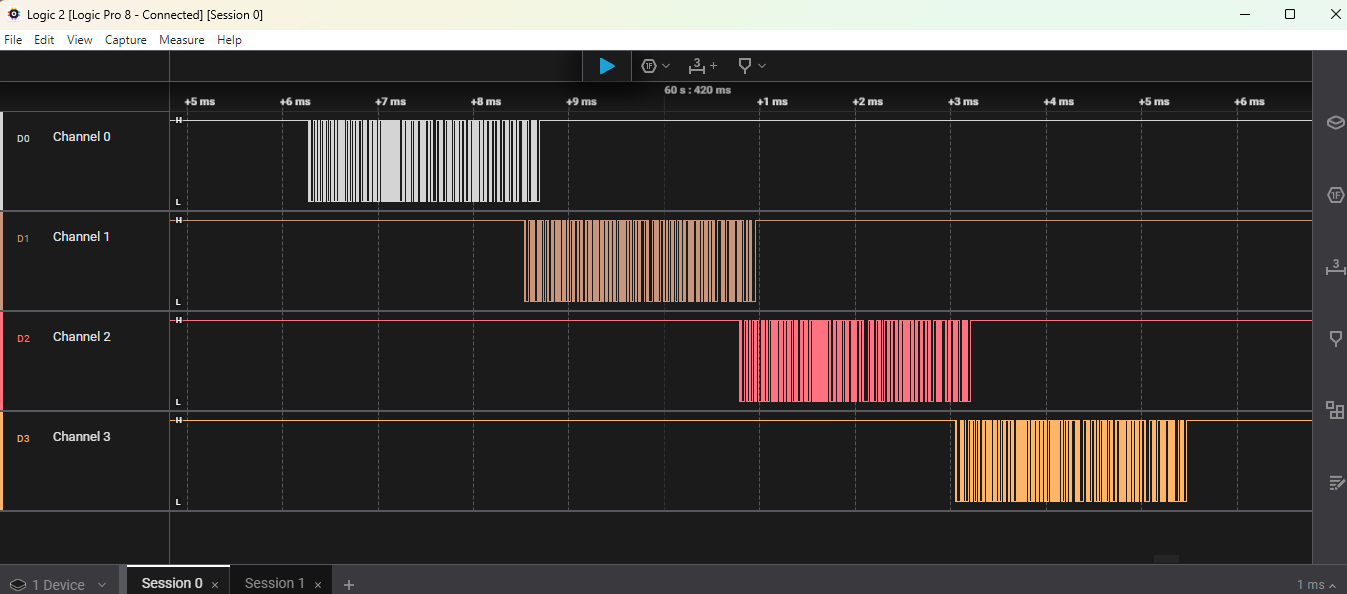Open the Measure menu

coord(181,40)
